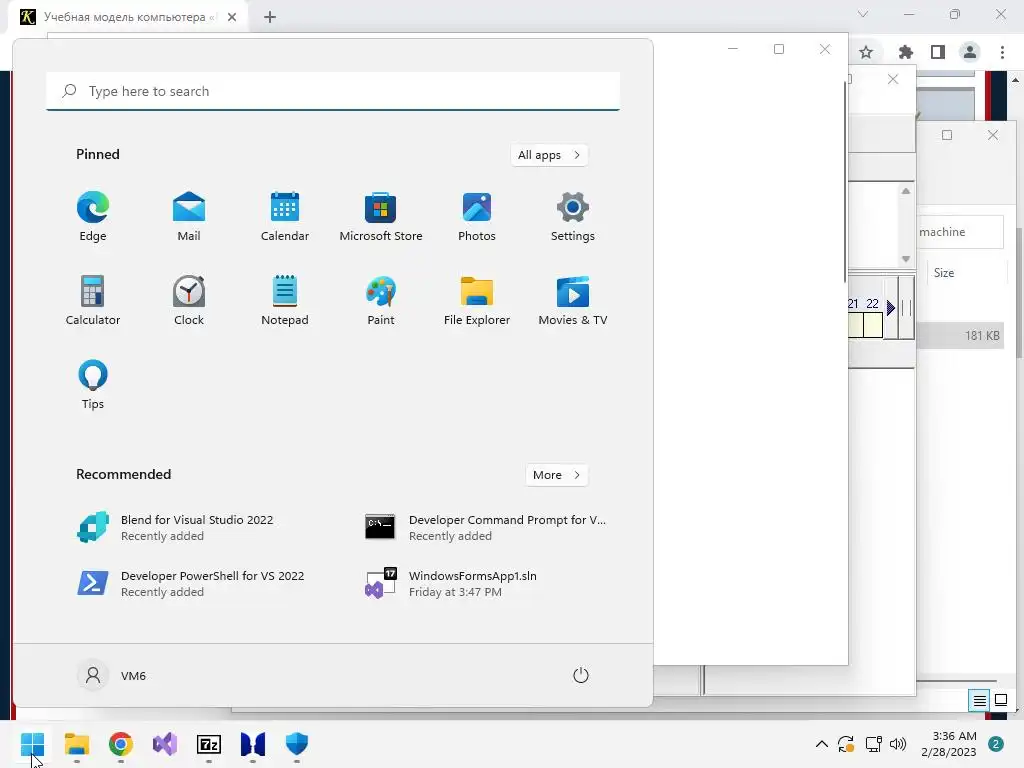Show More recommended items

[556, 475]
